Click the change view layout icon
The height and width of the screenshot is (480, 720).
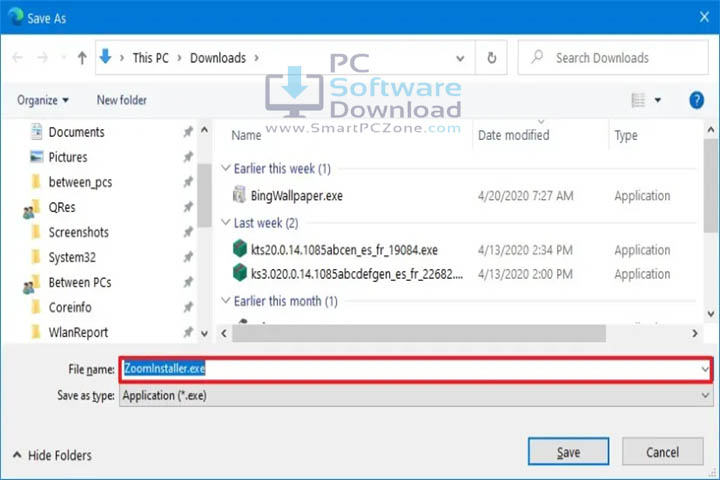638,100
